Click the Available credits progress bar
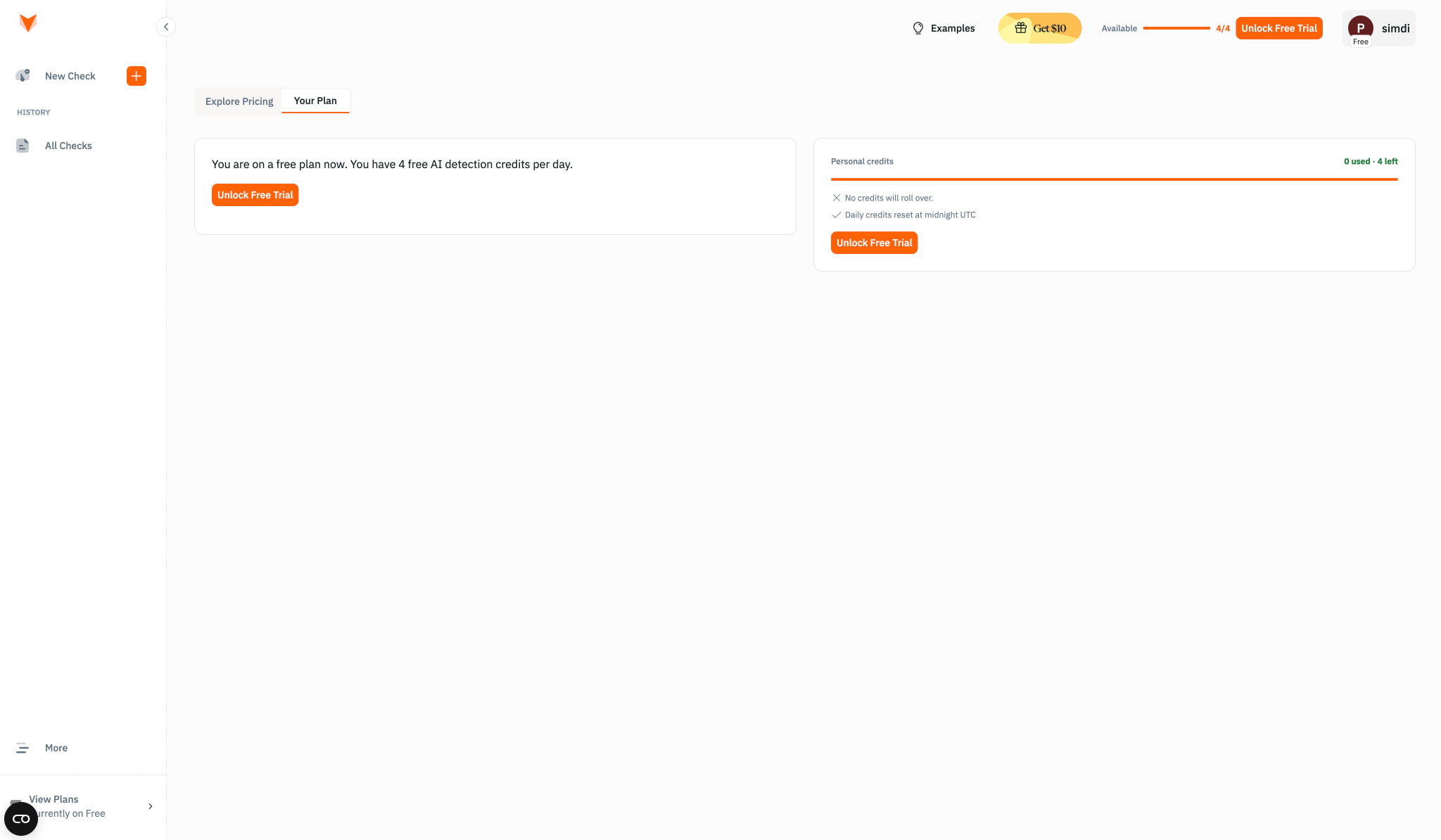The height and width of the screenshot is (840, 1441). tap(1176, 28)
